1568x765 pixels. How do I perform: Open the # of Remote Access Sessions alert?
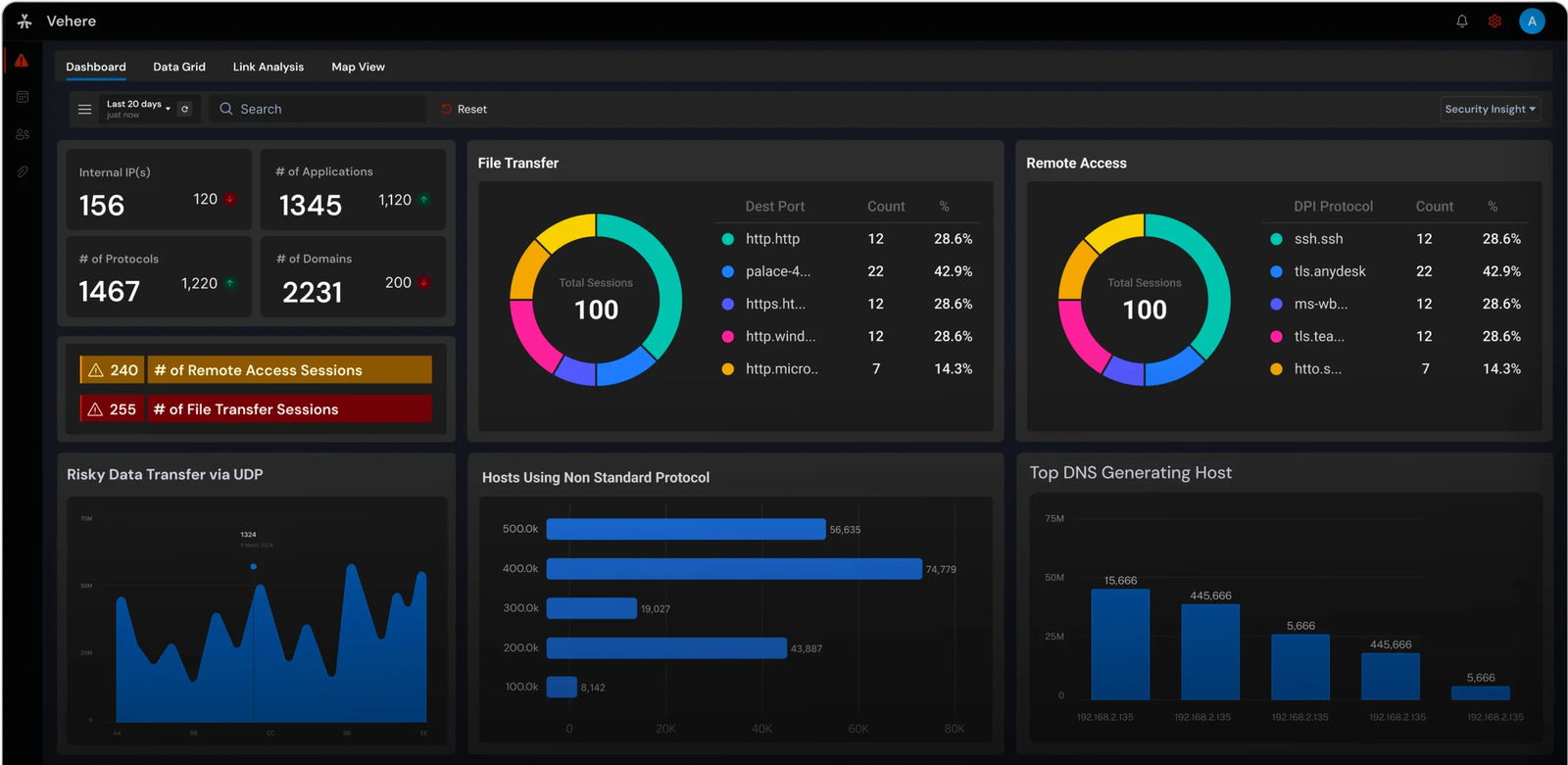(x=256, y=369)
